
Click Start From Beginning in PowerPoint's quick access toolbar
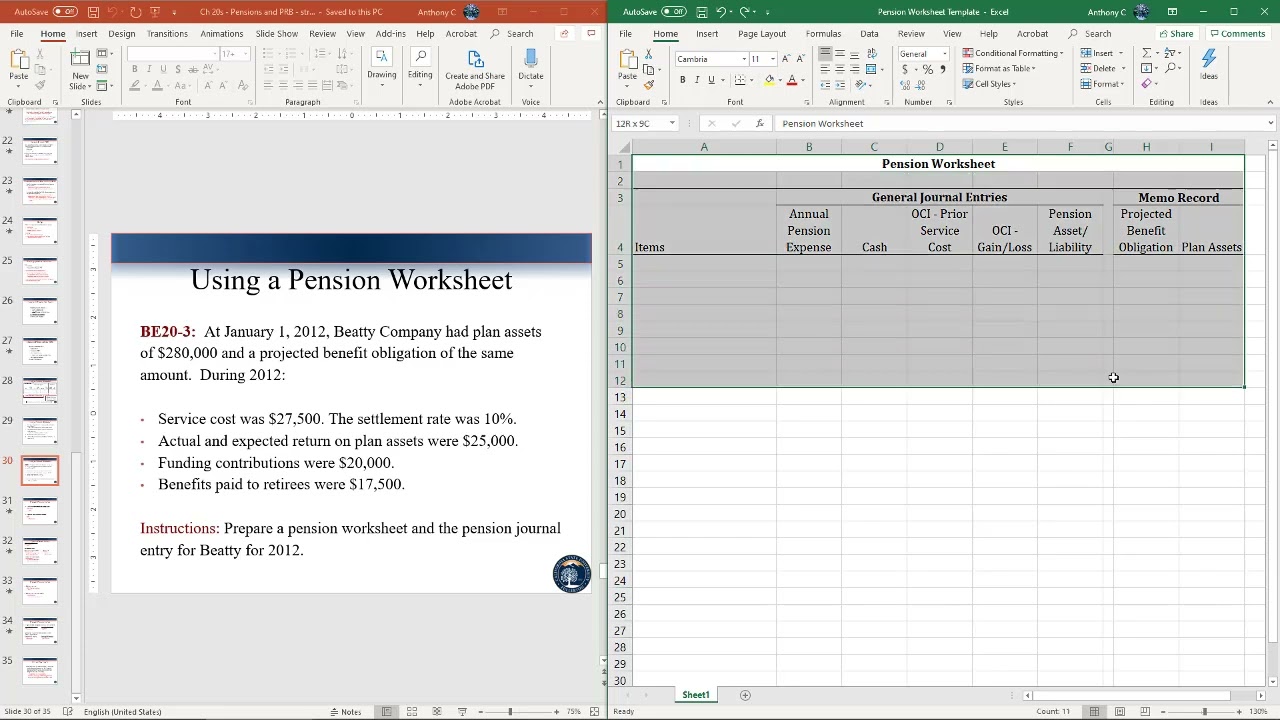pos(156,12)
